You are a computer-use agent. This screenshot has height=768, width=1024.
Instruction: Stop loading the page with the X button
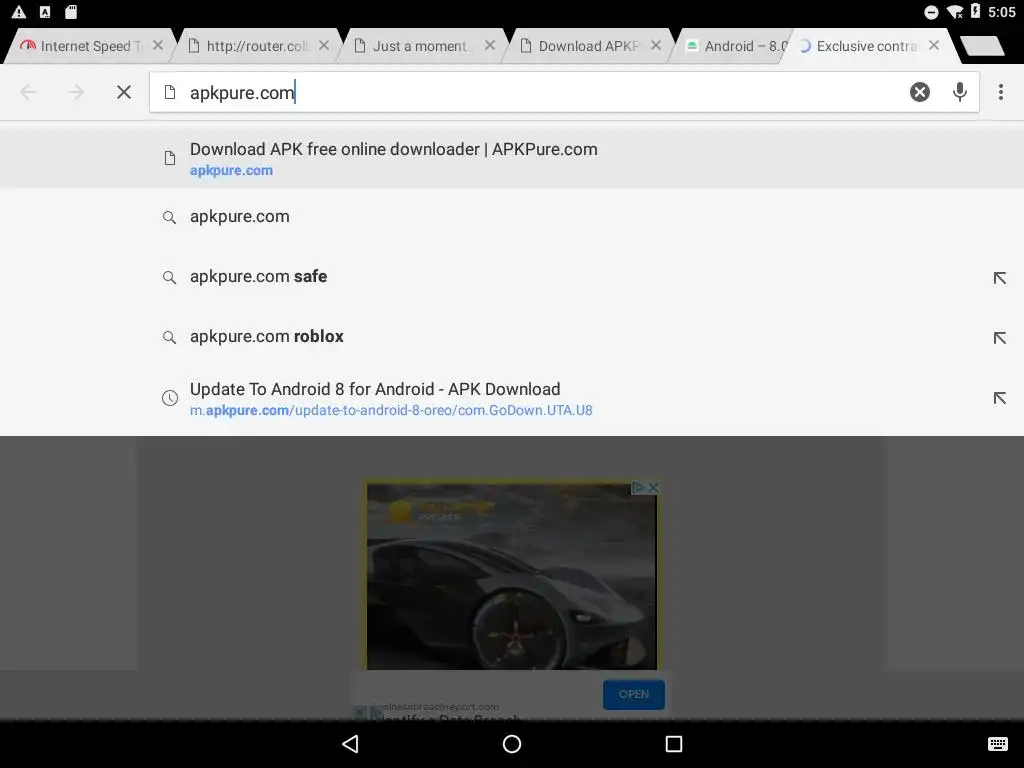123,92
